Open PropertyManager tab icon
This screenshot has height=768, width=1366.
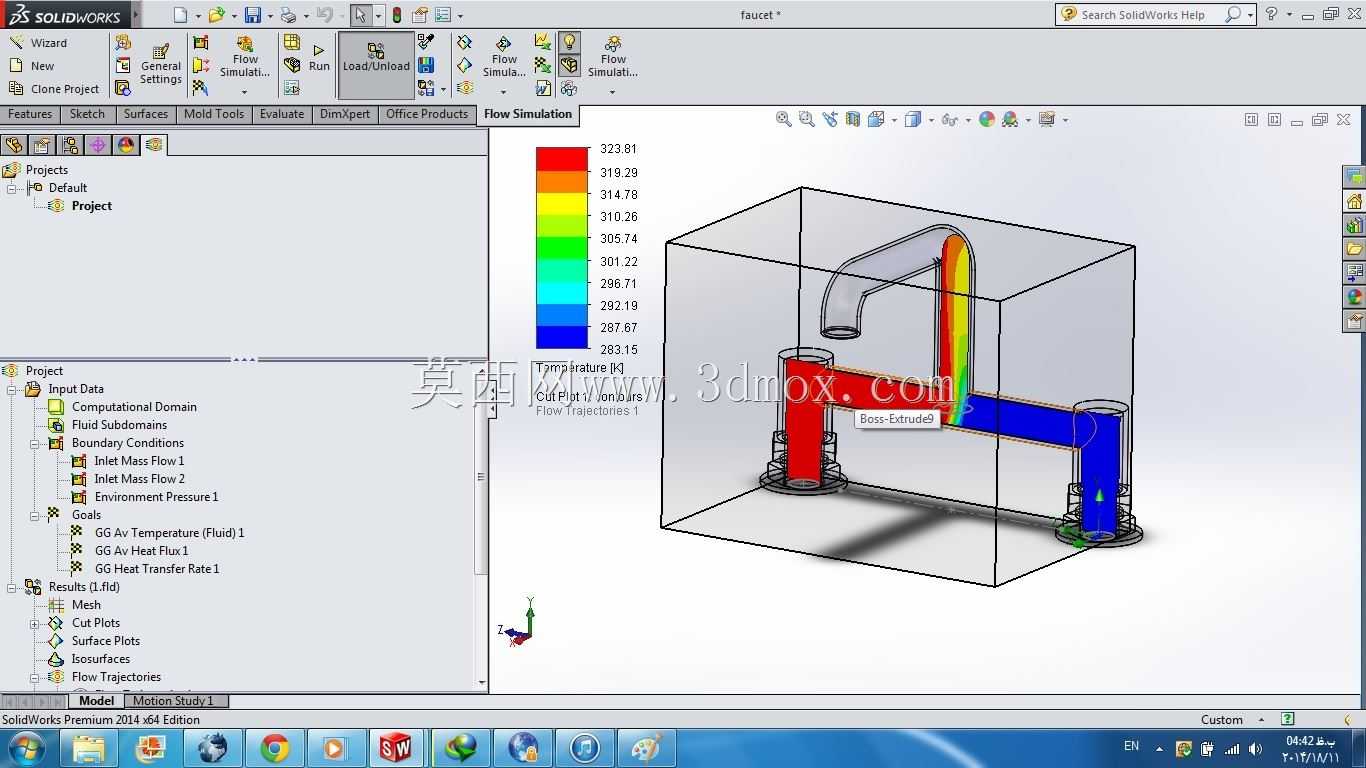(x=42, y=145)
